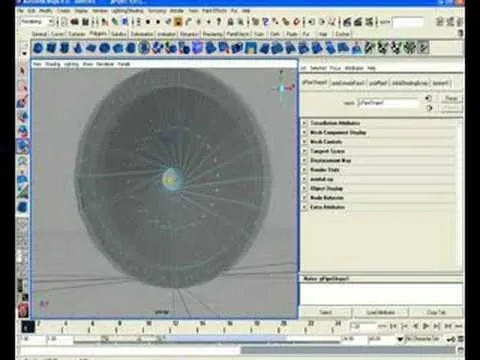The height and width of the screenshot is (360, 480).
Task: Click the Load Attributes button
Action: 380,312
